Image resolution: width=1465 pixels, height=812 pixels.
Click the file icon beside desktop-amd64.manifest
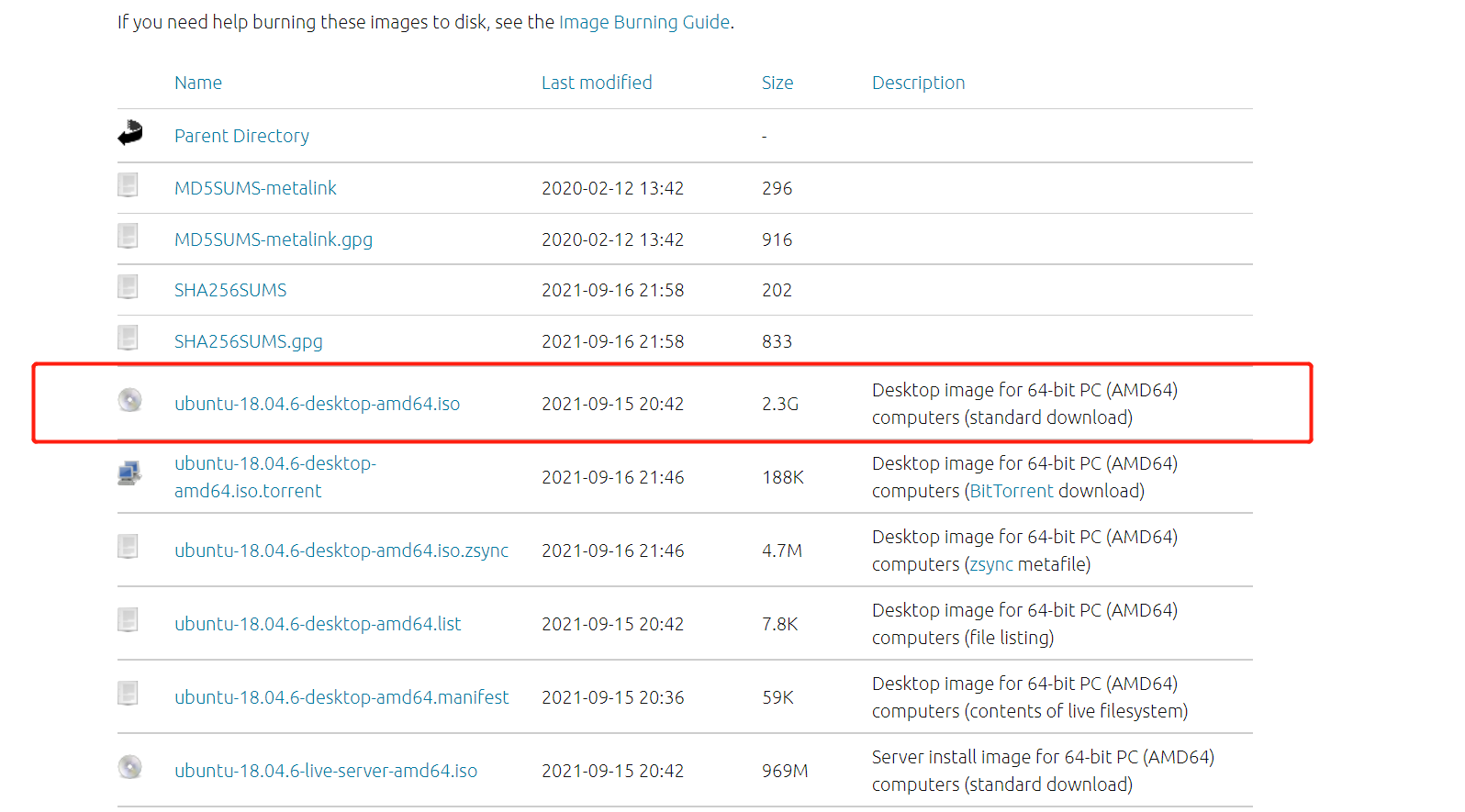click(x=129, y=694)
